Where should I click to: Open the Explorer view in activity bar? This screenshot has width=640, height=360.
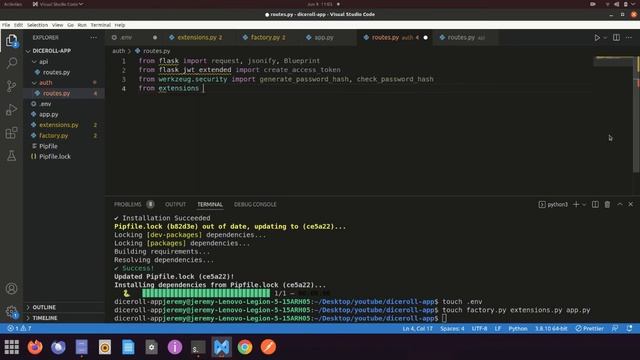coord(11,40)
